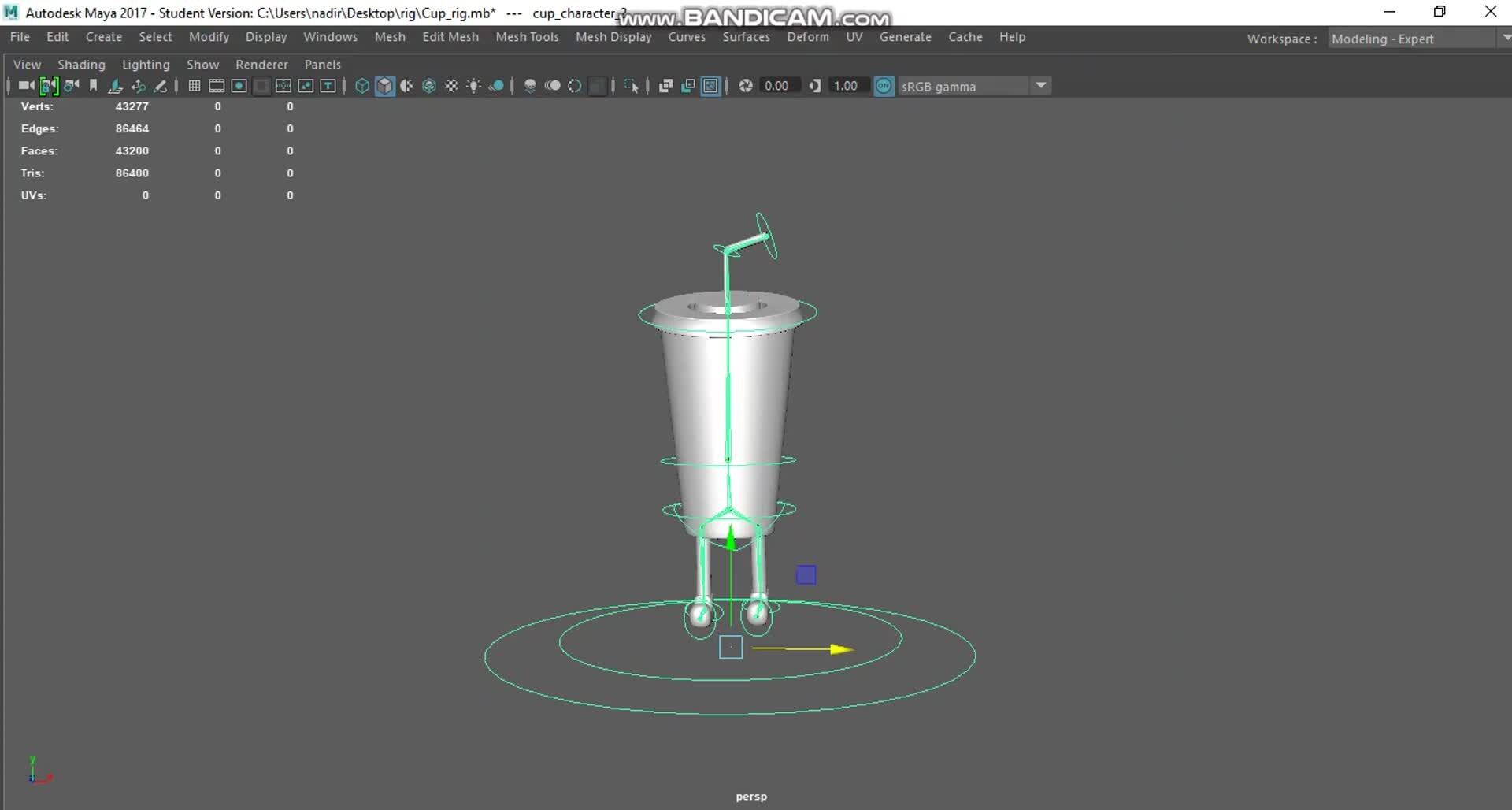
Task: Open the Deform menu
Action: click(x=807, y=37)
